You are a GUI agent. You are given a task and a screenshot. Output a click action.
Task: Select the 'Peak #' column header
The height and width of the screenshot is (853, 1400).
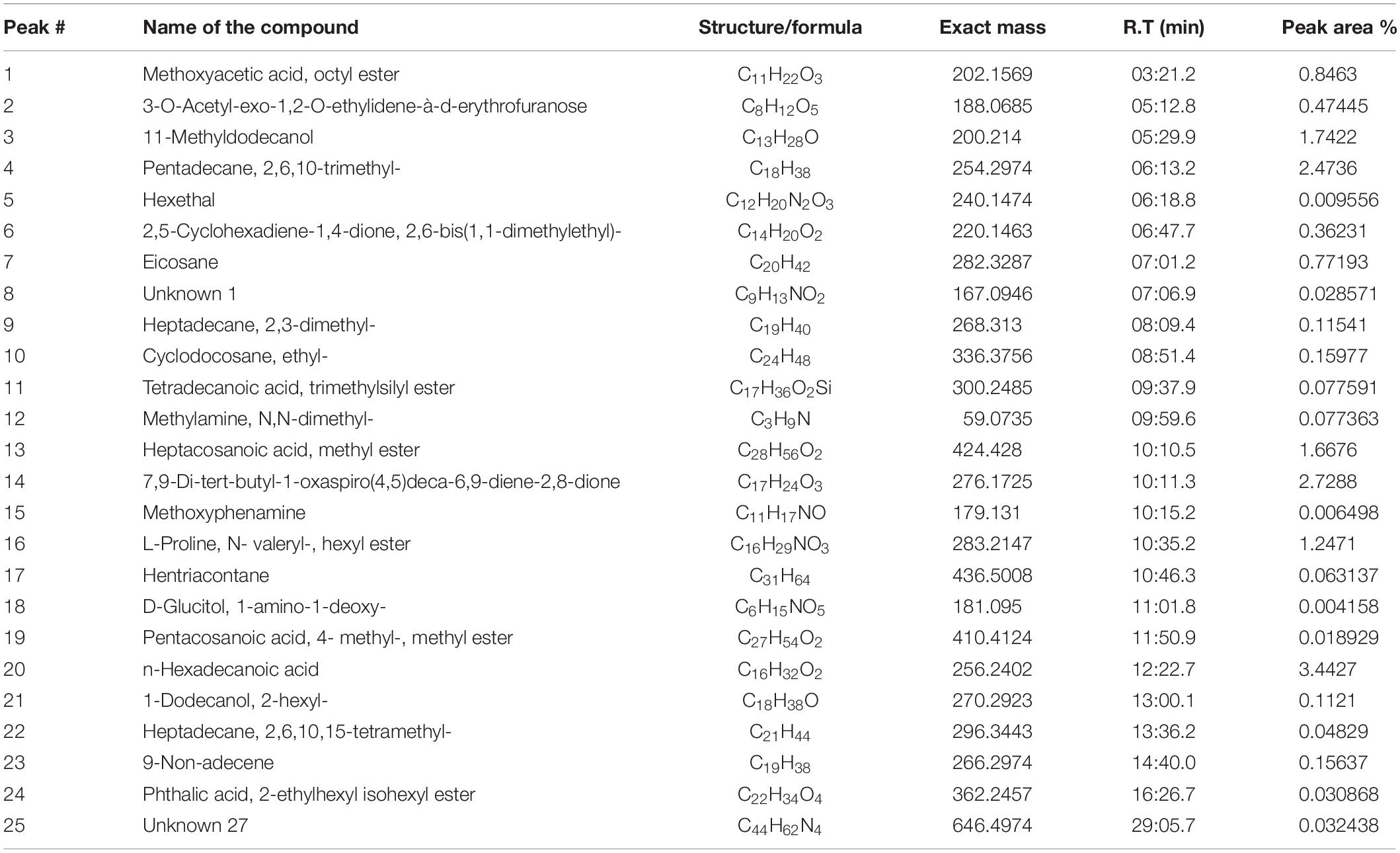(34, 27)
